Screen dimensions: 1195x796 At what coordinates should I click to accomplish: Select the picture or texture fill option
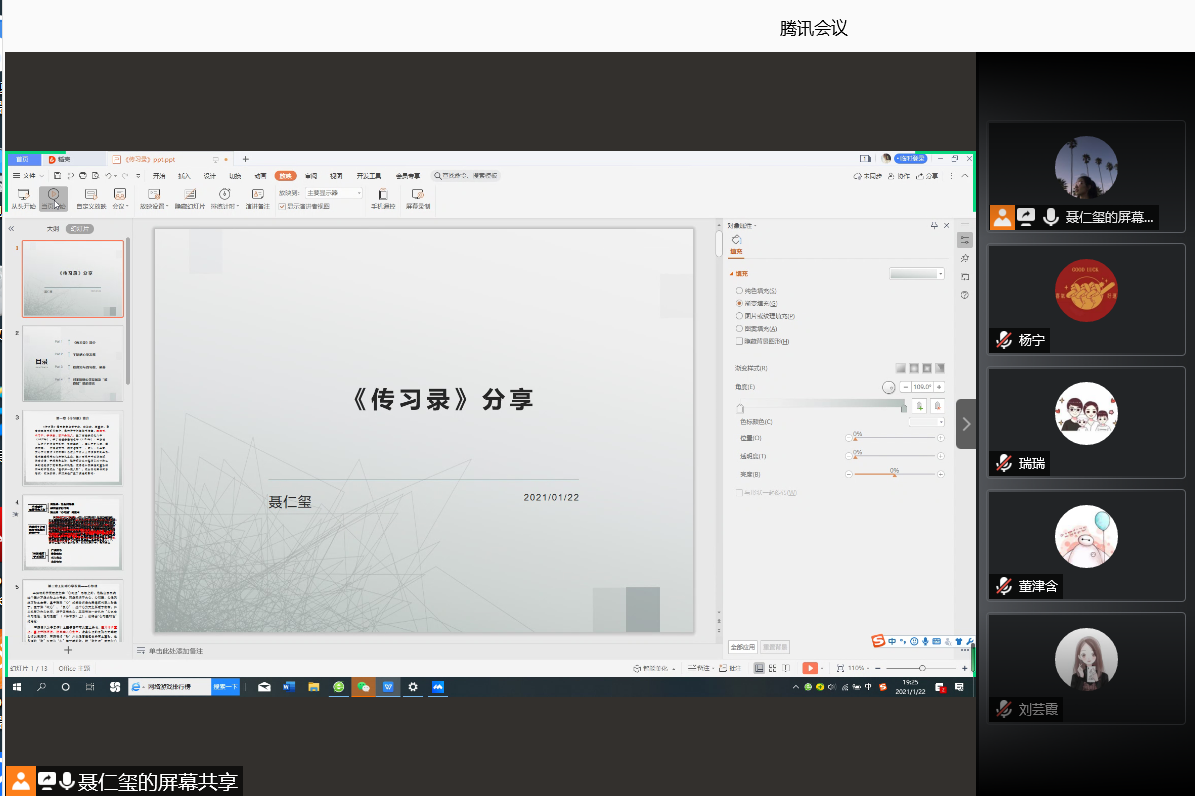[x=739, y=316]
